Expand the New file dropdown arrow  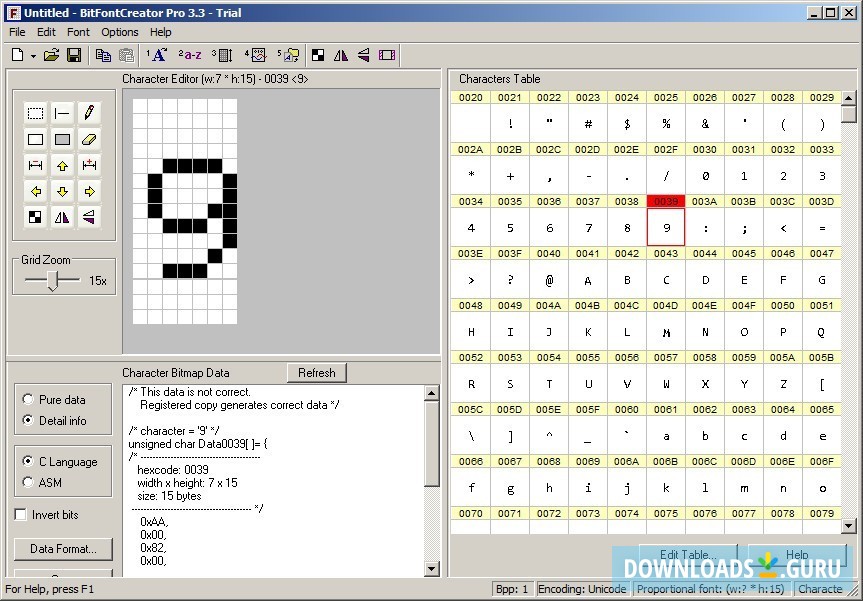[33, 56]
